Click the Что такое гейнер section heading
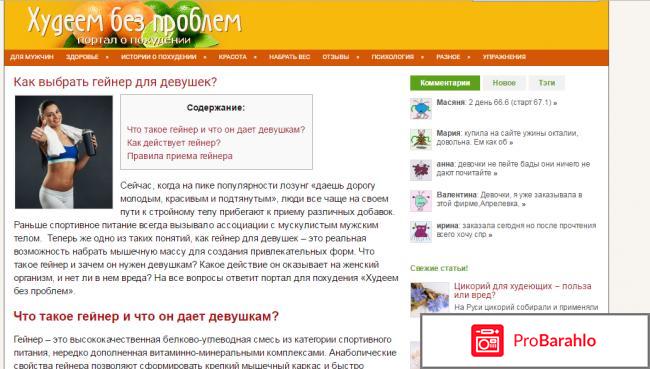Image resolution: width=650 pixels, height=369 pixels. pos(146,316)
